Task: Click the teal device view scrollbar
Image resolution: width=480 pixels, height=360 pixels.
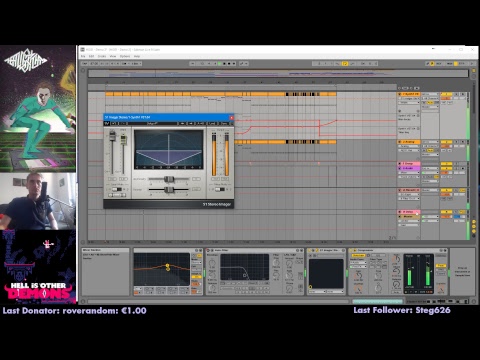Action: 377,301
